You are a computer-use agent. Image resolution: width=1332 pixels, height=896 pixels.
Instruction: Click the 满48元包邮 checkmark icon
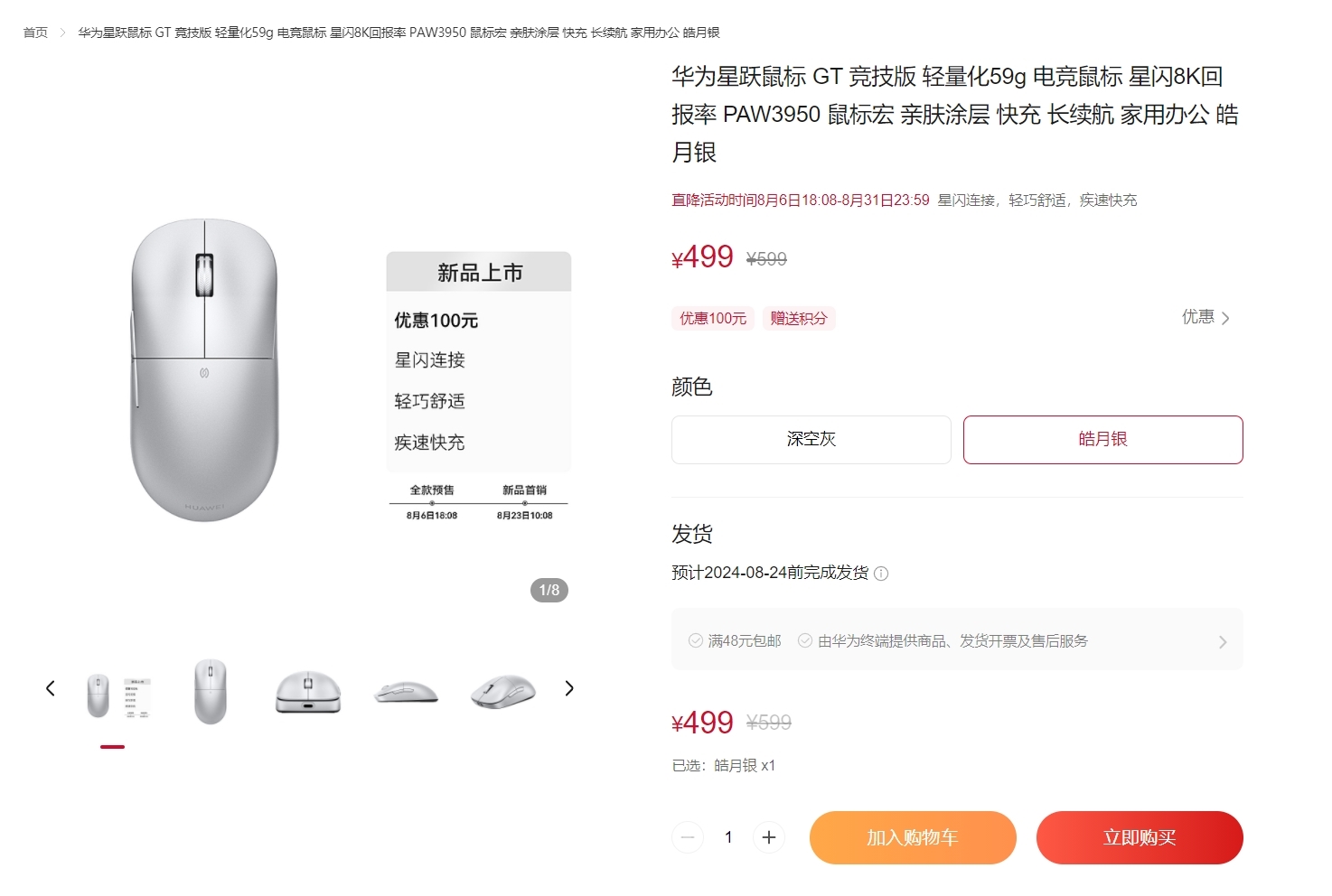[696, 640]
